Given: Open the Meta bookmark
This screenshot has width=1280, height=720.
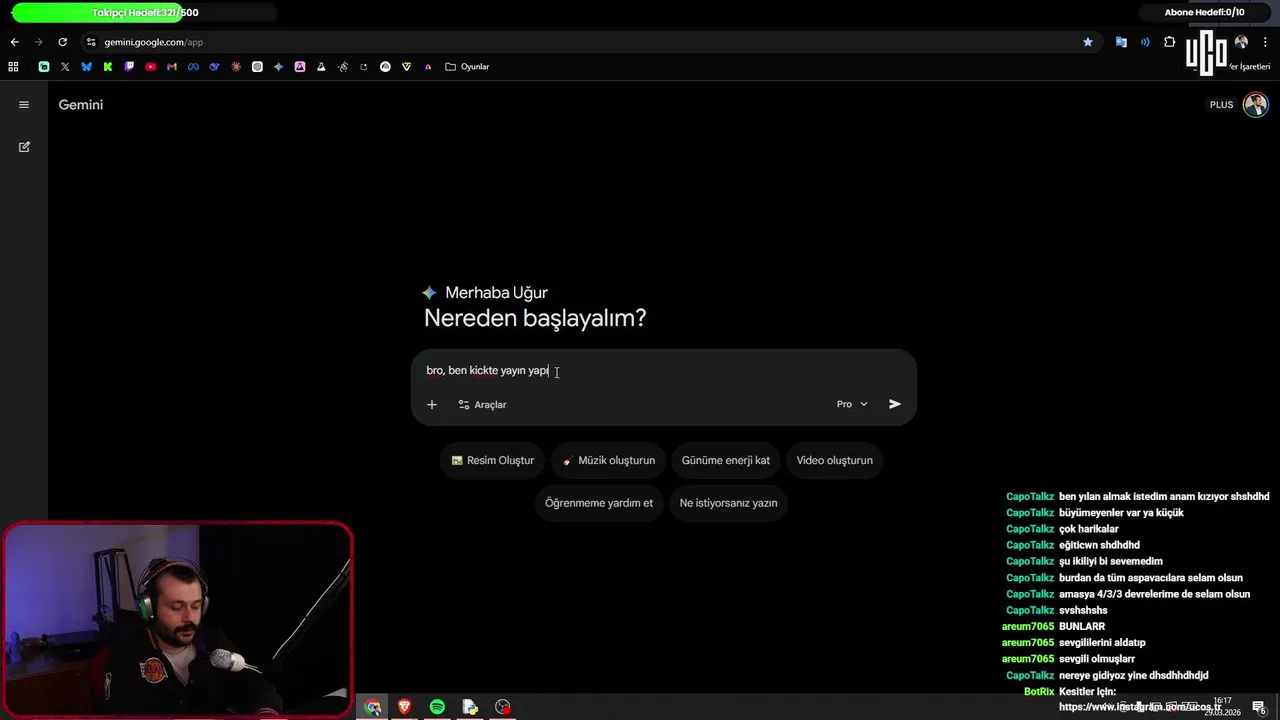Looking at the screenshot, I should (x=193, y=67).
